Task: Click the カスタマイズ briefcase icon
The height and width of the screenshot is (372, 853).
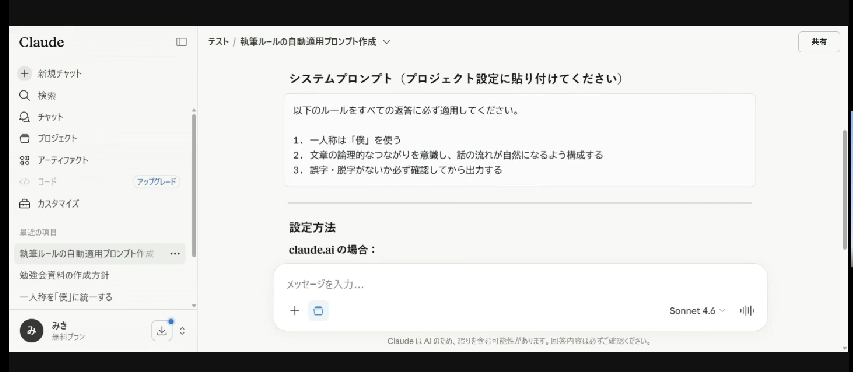Action: coord(24,204)
